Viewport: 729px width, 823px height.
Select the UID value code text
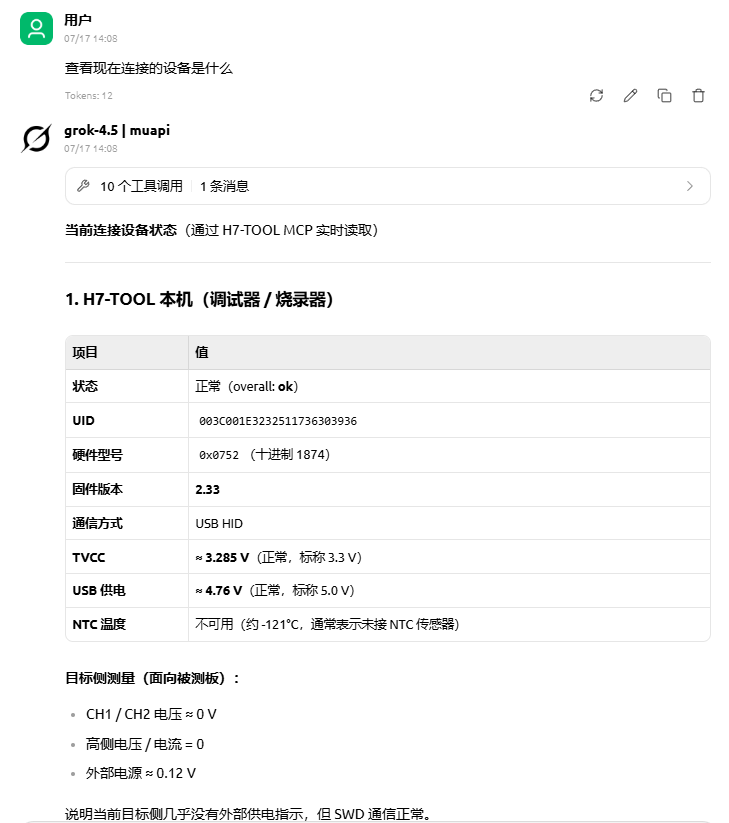278,421
